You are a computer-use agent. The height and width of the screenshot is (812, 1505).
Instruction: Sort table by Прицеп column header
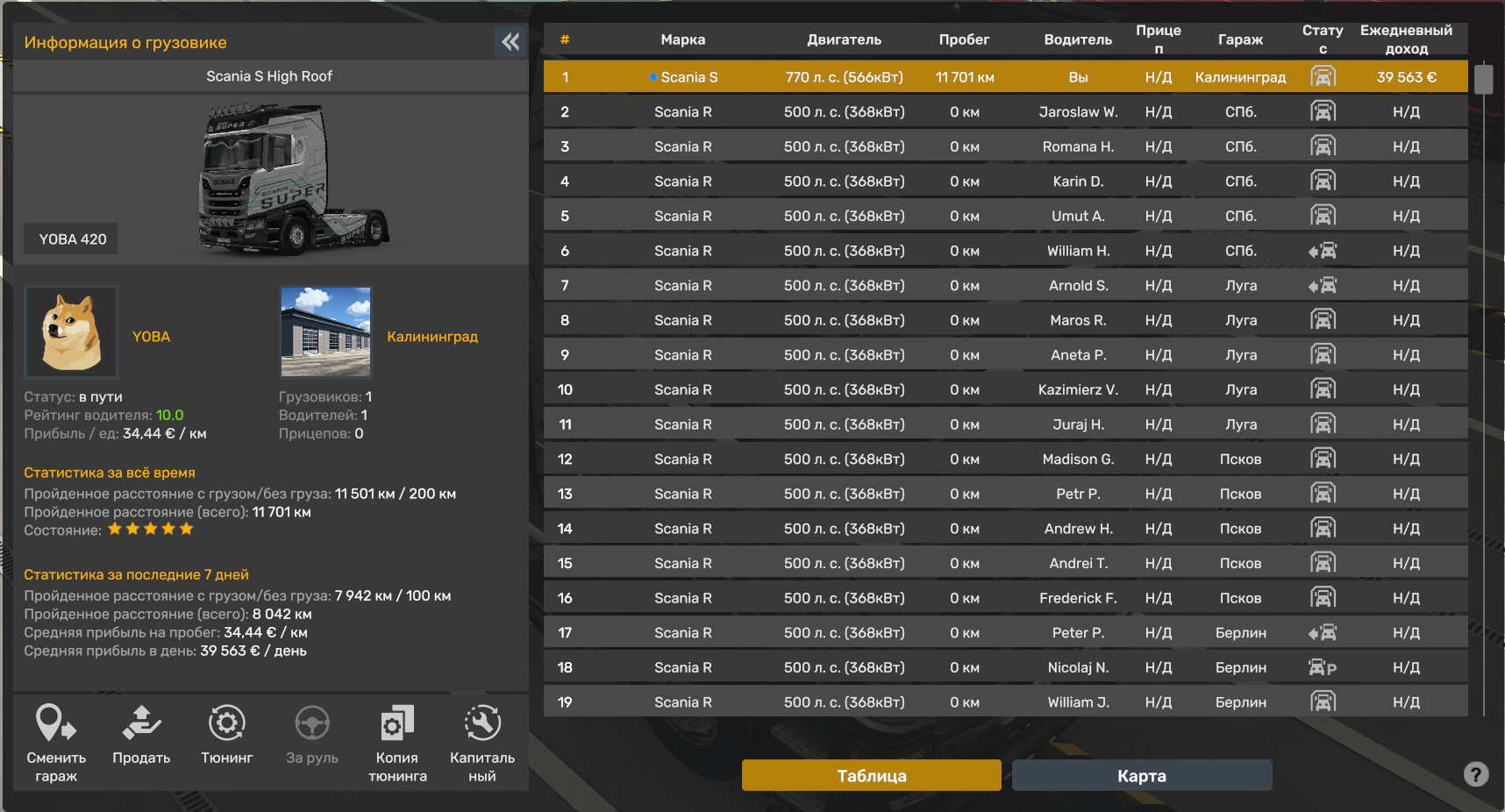[x=1159, y=39]
